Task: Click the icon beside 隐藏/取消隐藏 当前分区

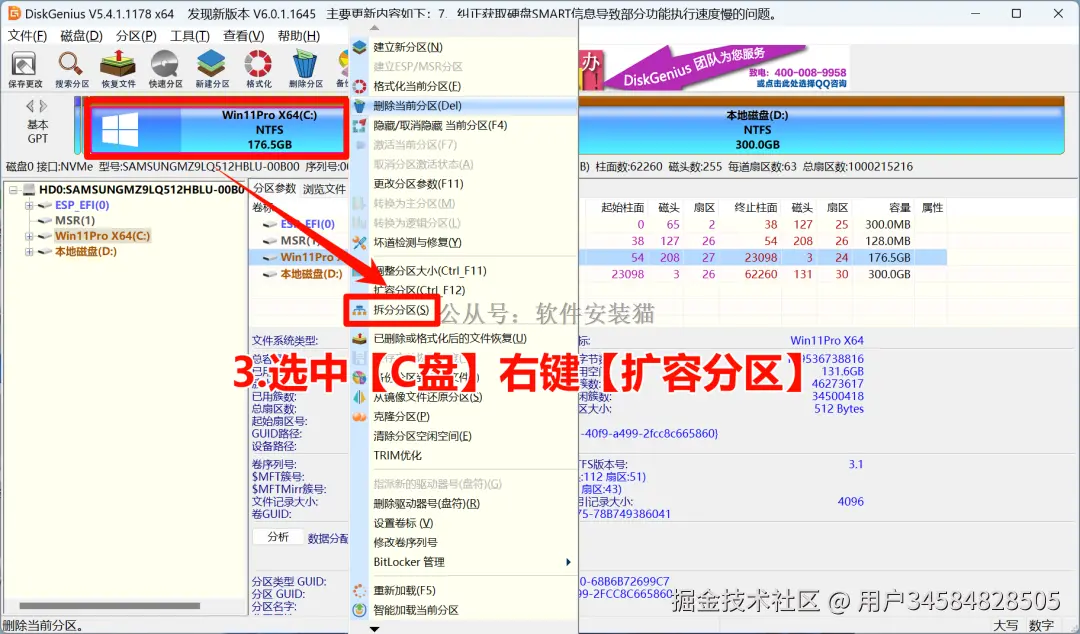Action: pos(360,125)
